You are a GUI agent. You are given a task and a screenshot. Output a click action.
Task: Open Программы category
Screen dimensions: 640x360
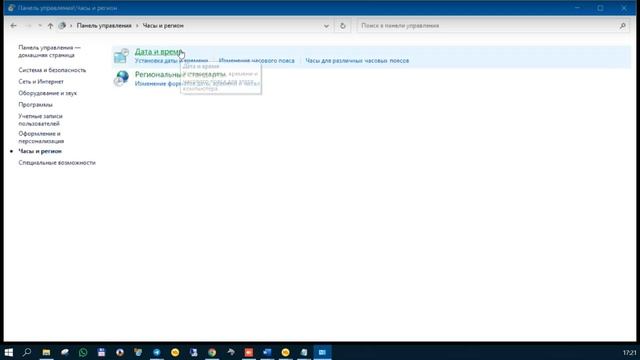pos(36,104)
